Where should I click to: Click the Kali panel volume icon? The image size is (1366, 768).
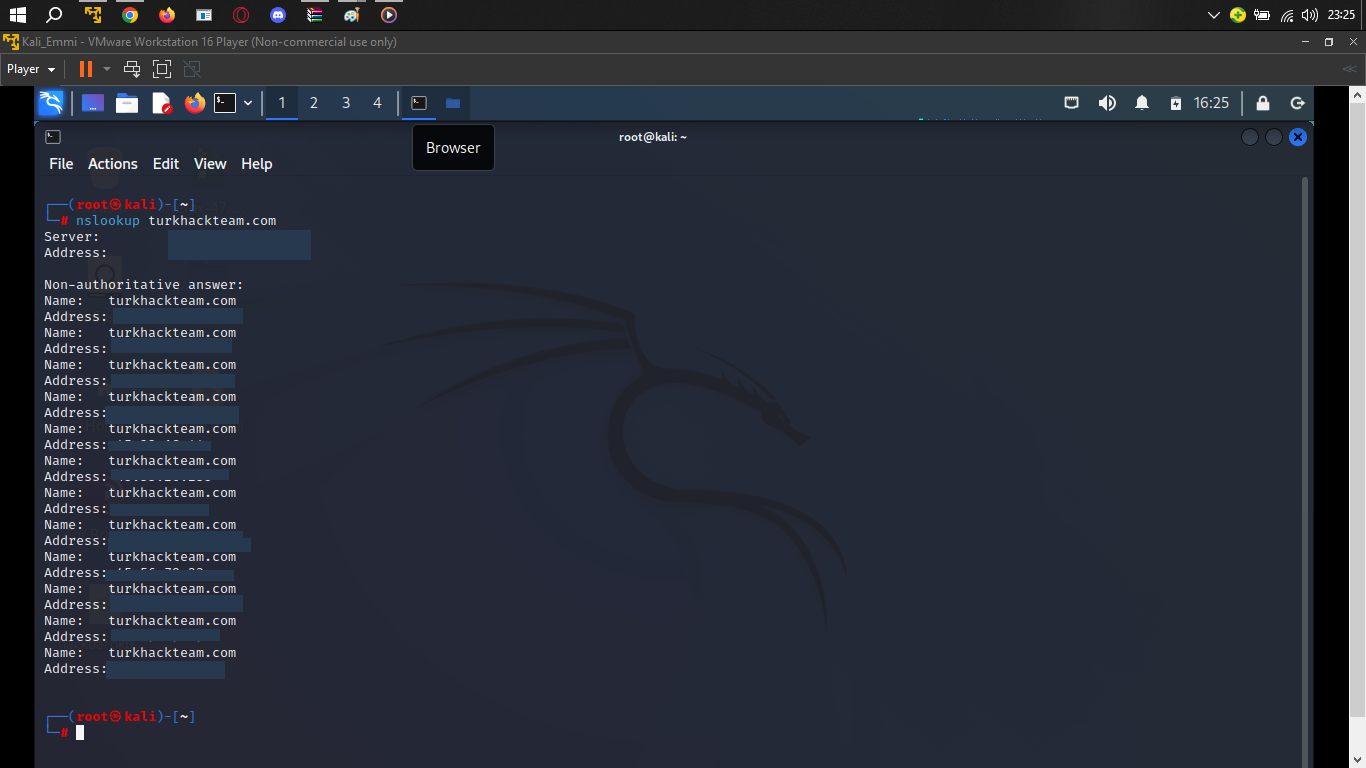[1107, 103]
